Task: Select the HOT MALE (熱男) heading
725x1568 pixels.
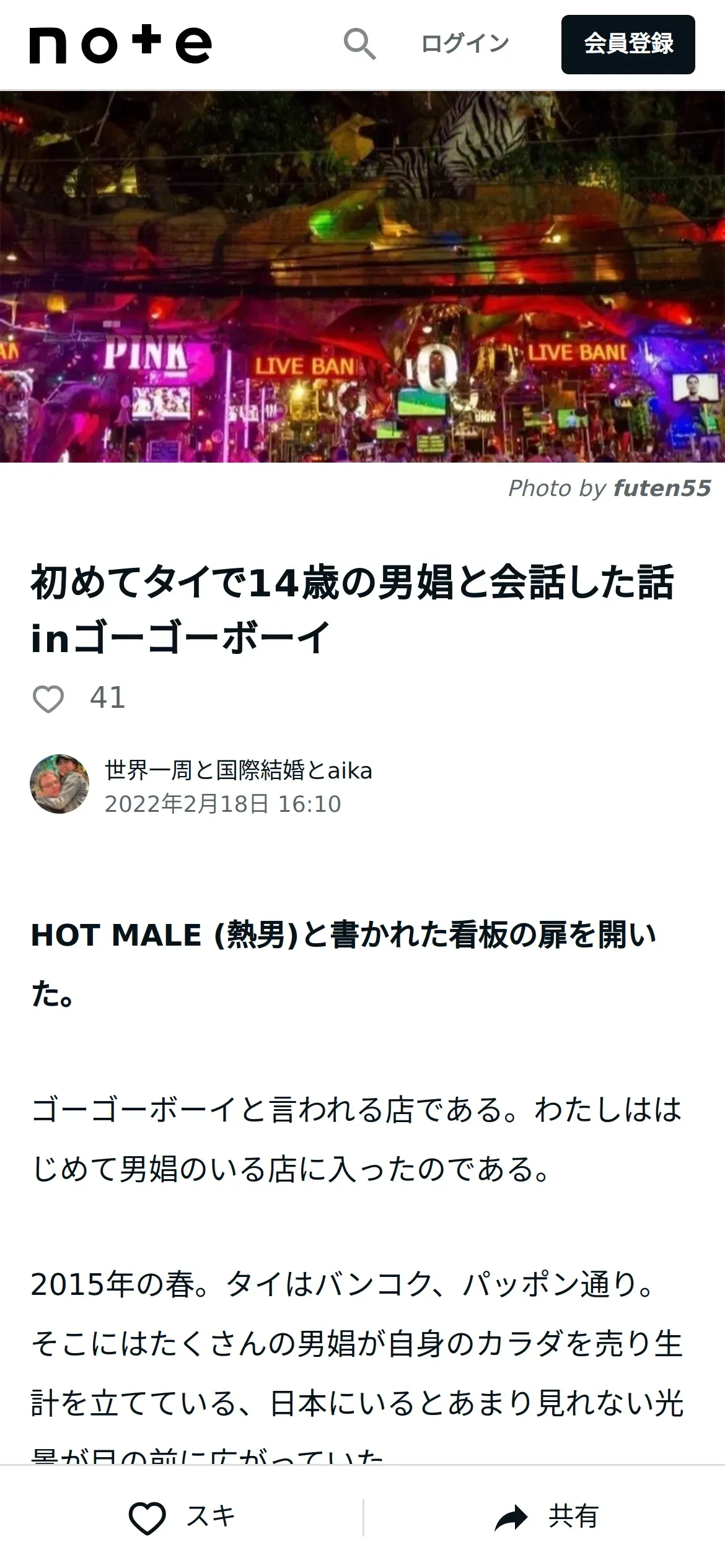Action: (x=344, y=964)
